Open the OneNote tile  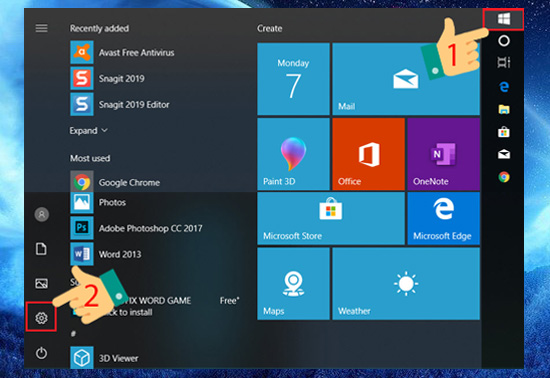click(x=443, y=154)
